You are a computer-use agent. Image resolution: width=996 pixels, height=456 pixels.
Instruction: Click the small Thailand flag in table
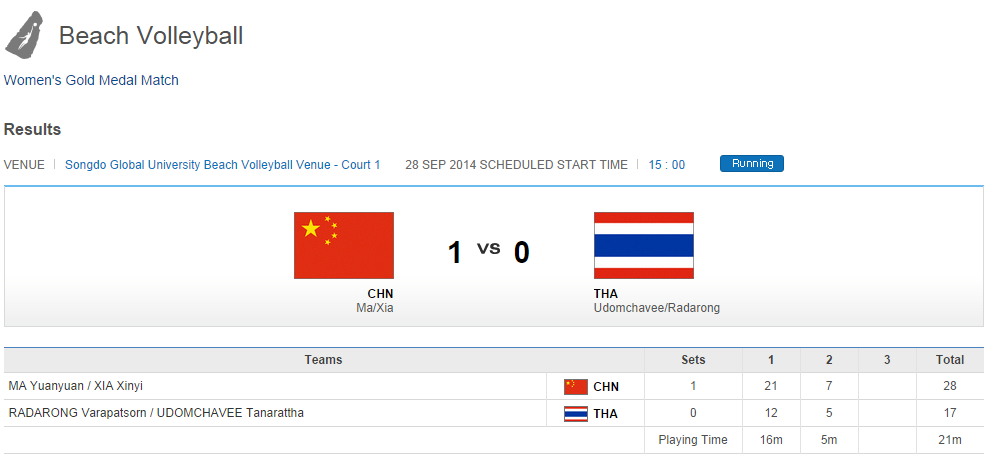pos(576,414)
